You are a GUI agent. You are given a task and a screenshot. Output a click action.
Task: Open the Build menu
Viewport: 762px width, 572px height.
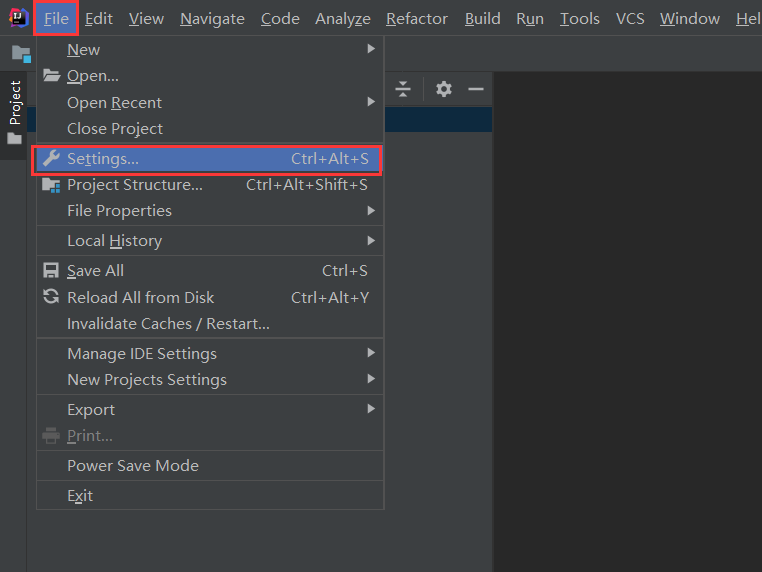483,18
